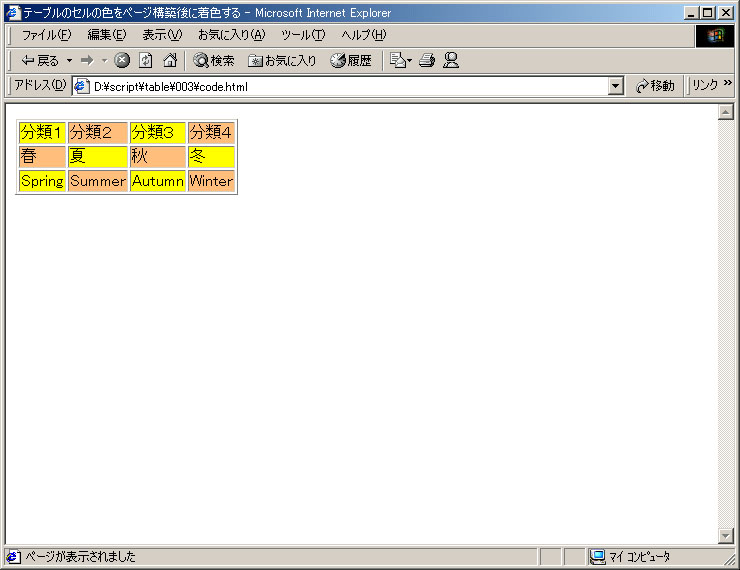740x570 pixels.
Task: Click the Links (リンク) toolbar label
Action: click(x=705, y=85)
